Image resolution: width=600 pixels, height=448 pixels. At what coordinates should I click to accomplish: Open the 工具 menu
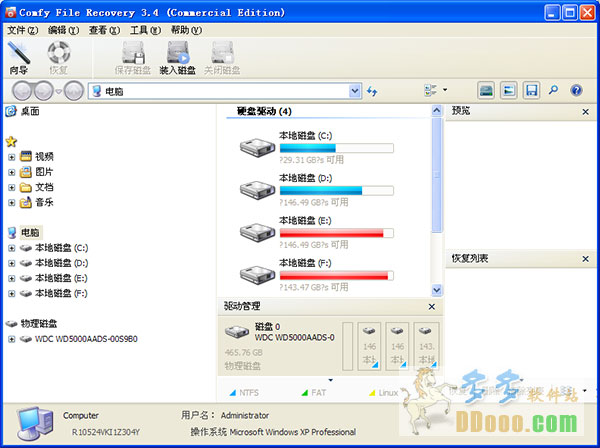click(x=145, y=30)
